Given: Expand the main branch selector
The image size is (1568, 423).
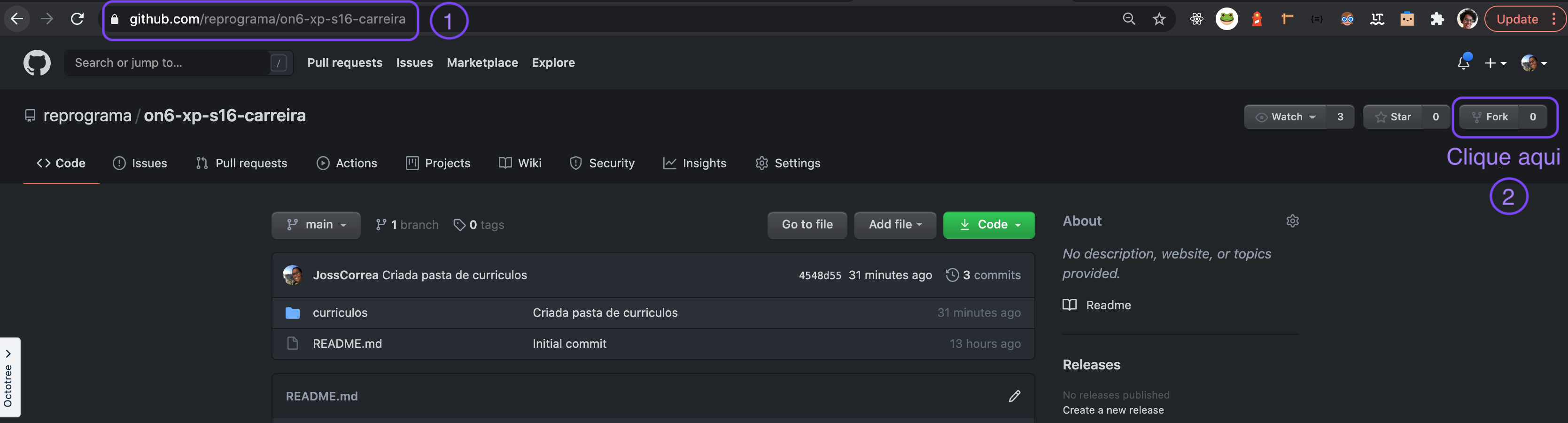Looking at the screenshot, I should [x=316, y=225].
